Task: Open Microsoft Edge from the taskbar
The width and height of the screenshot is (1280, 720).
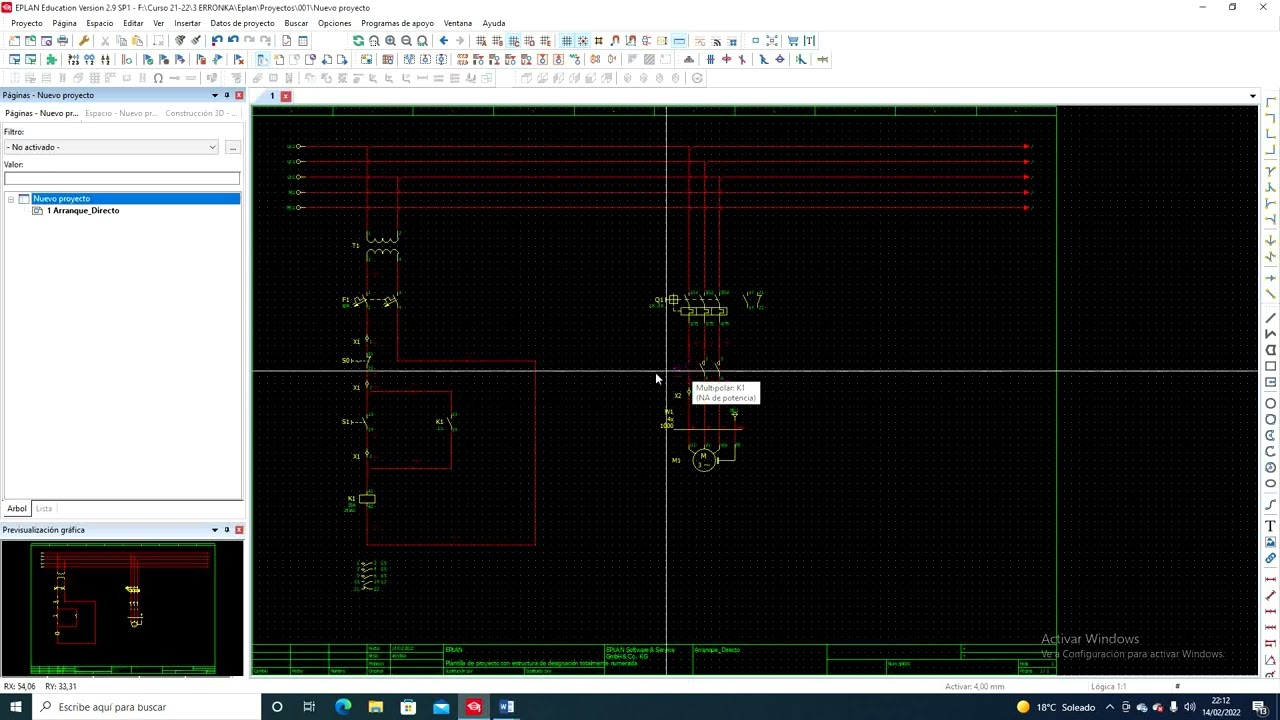Action: (x=343, y=707)
